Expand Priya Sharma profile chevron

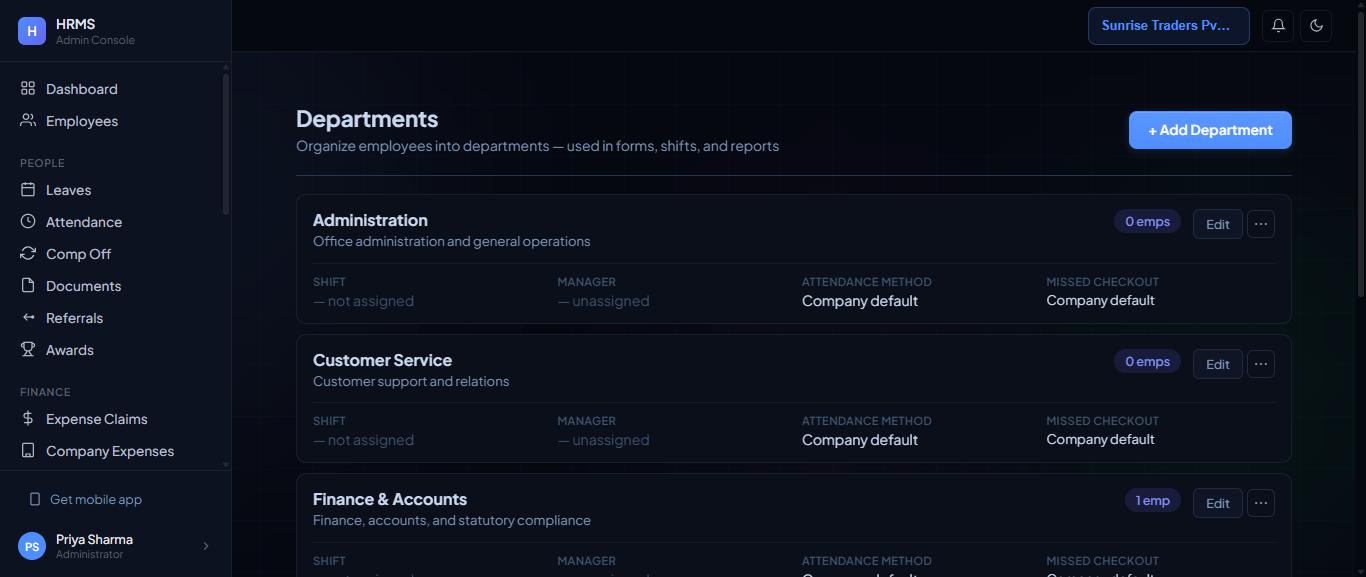tap(206, 546)
